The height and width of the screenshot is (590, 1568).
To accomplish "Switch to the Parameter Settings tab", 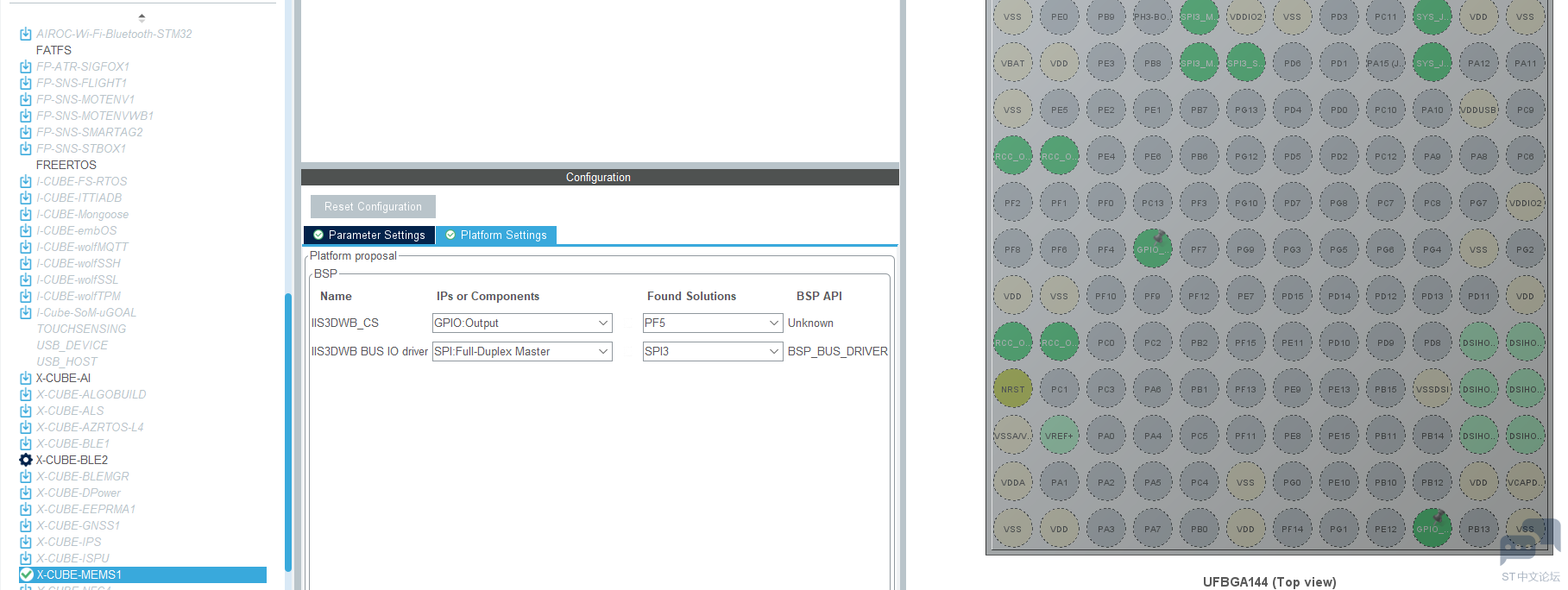I will (x=369, y=235).
